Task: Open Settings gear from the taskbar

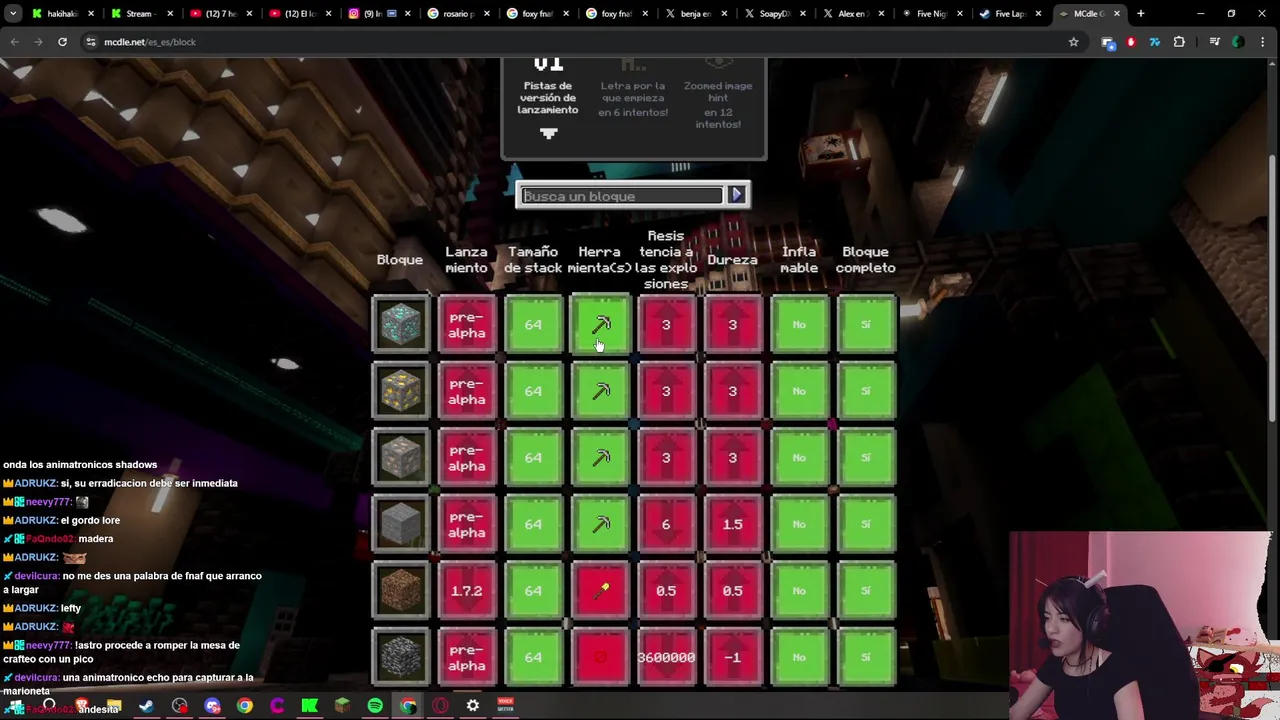Action: [x=473, y=706]
